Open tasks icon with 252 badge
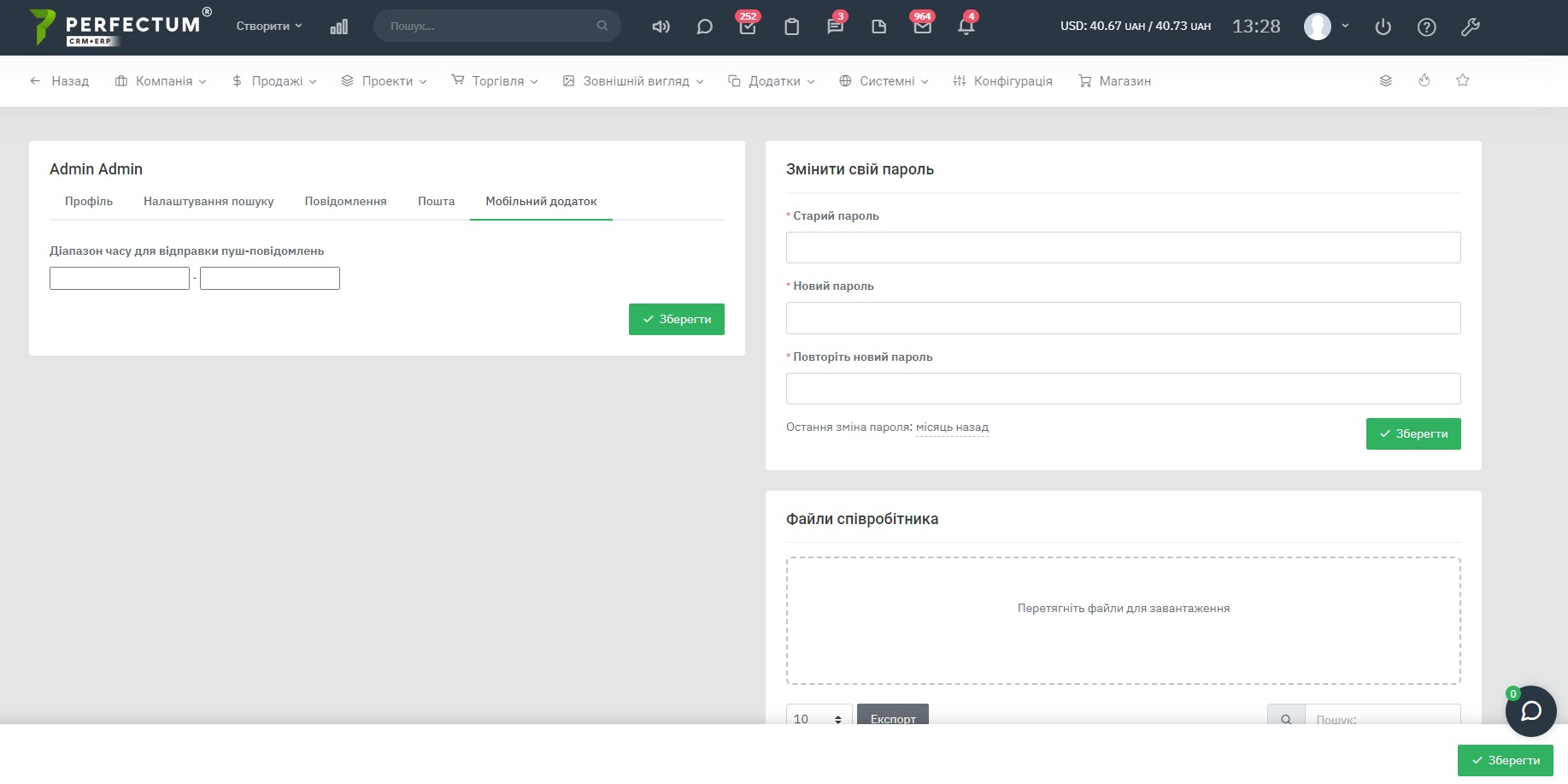The image size is (1568, 784). (748, 27)
